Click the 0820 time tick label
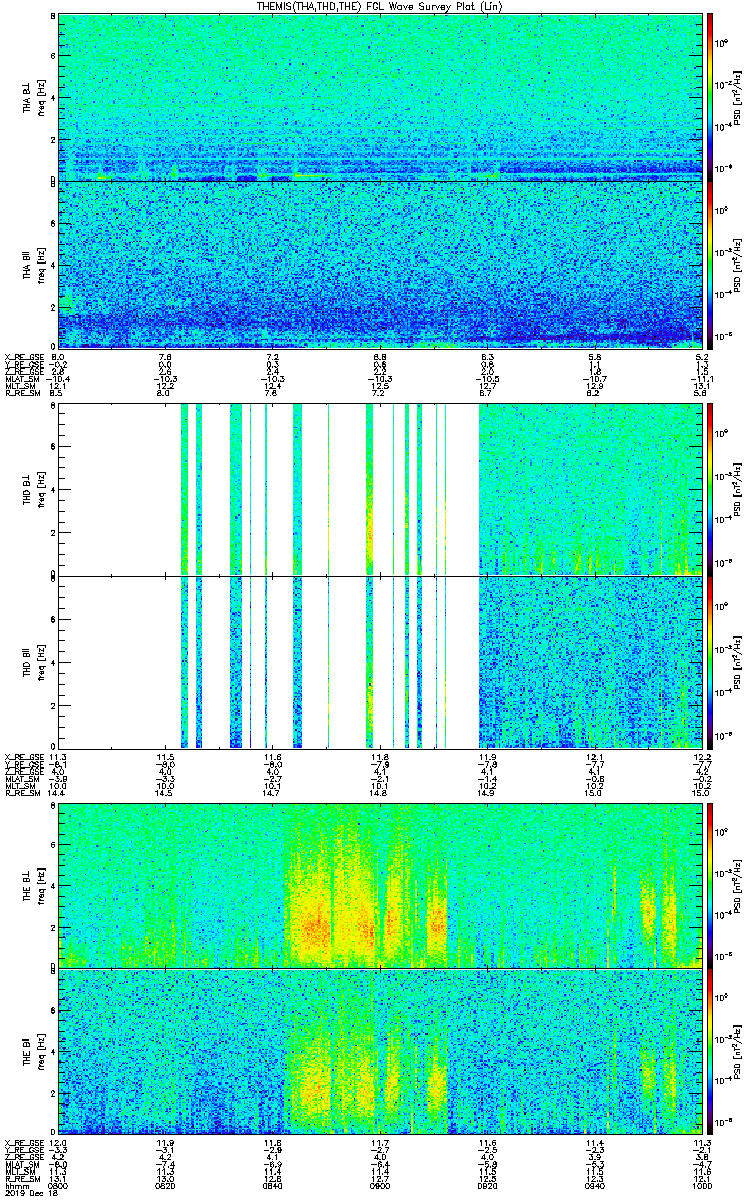The width and height of the screenshot is (750, 1200). coord(166,1185)
